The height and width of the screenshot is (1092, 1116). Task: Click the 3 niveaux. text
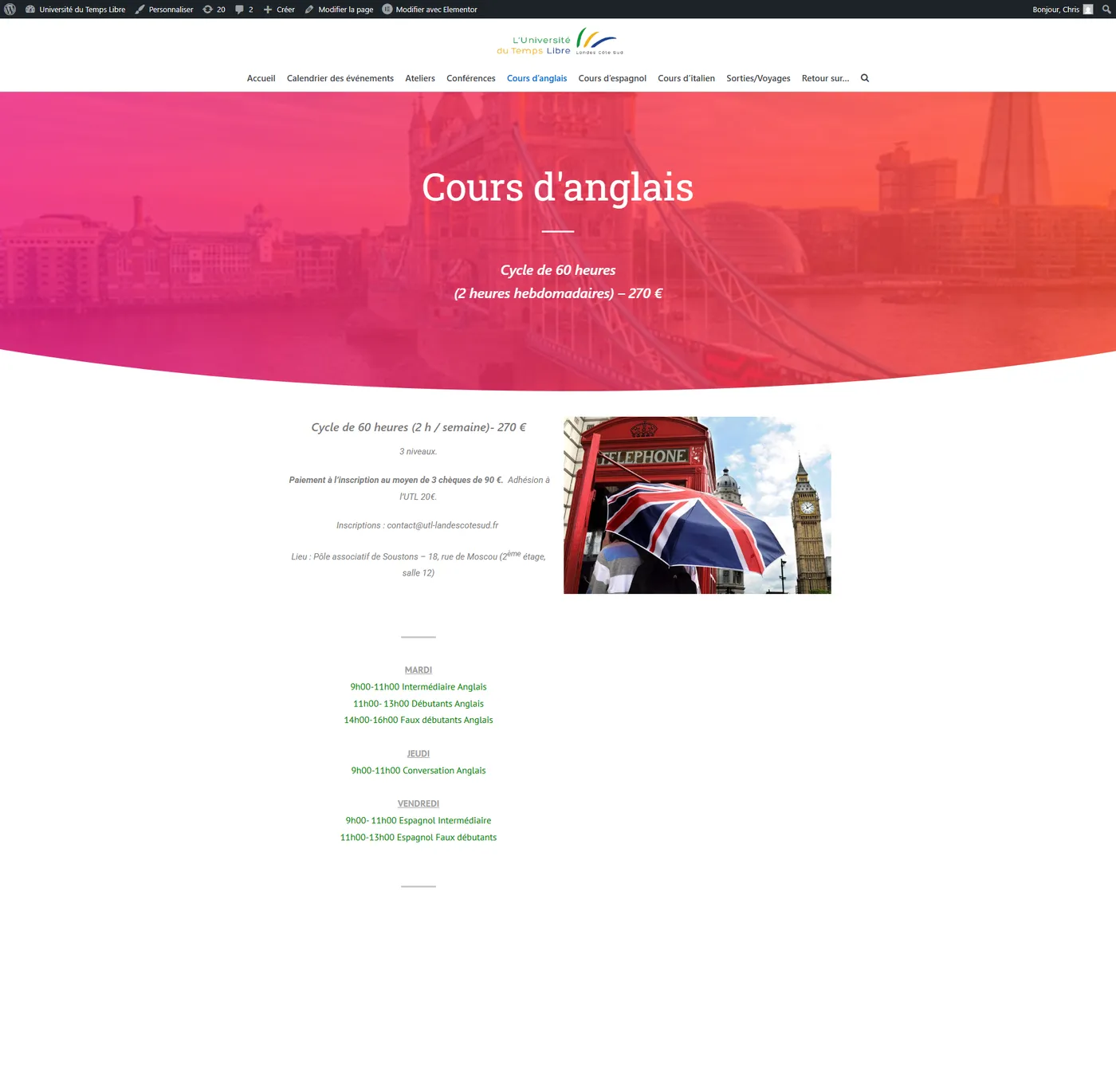(x=418, y=452)
